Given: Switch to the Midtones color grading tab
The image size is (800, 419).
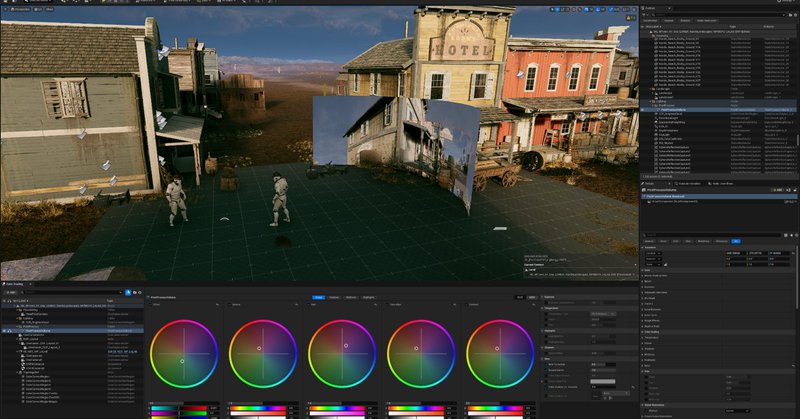Looking at the screenshot, I should (x=351, y=297).
